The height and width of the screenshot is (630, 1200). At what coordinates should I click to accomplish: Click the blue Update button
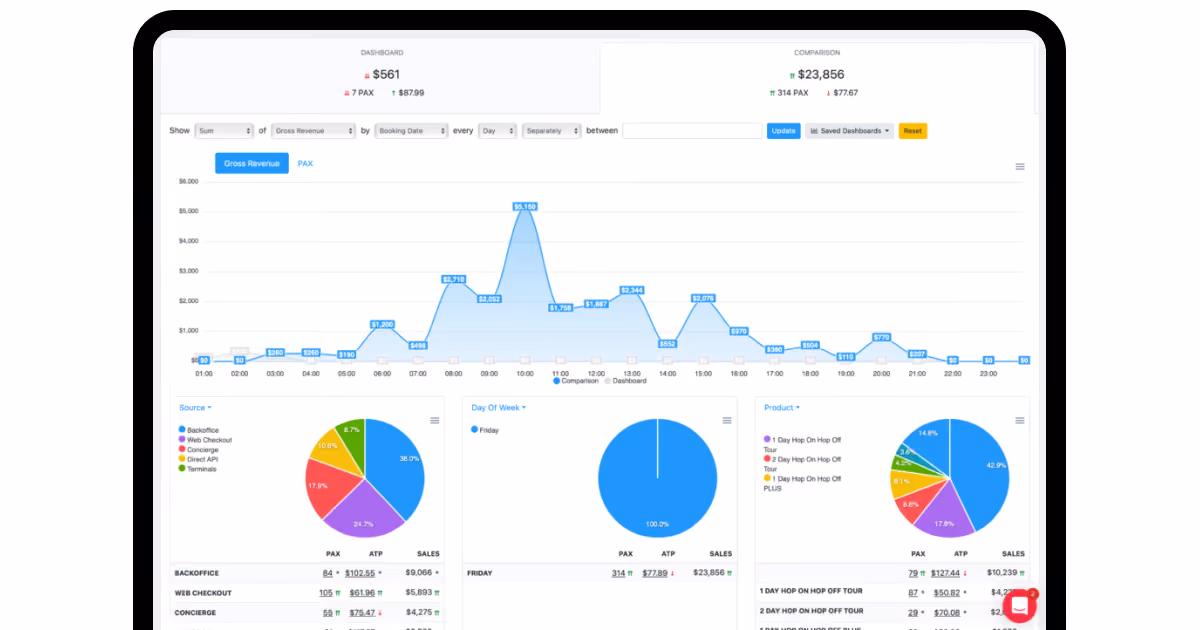[783, 131]
